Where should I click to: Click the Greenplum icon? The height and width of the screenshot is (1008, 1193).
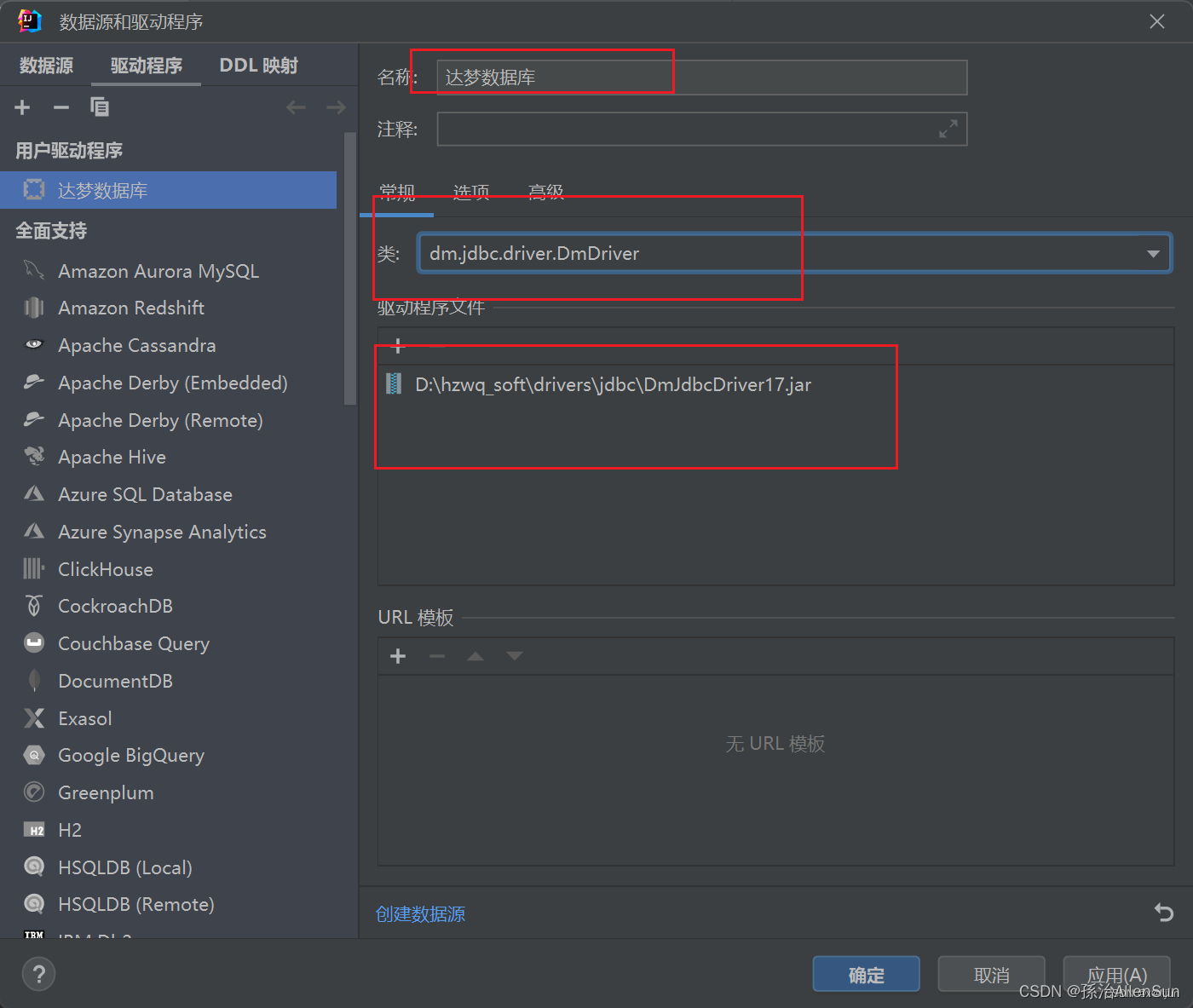point(34,792)
